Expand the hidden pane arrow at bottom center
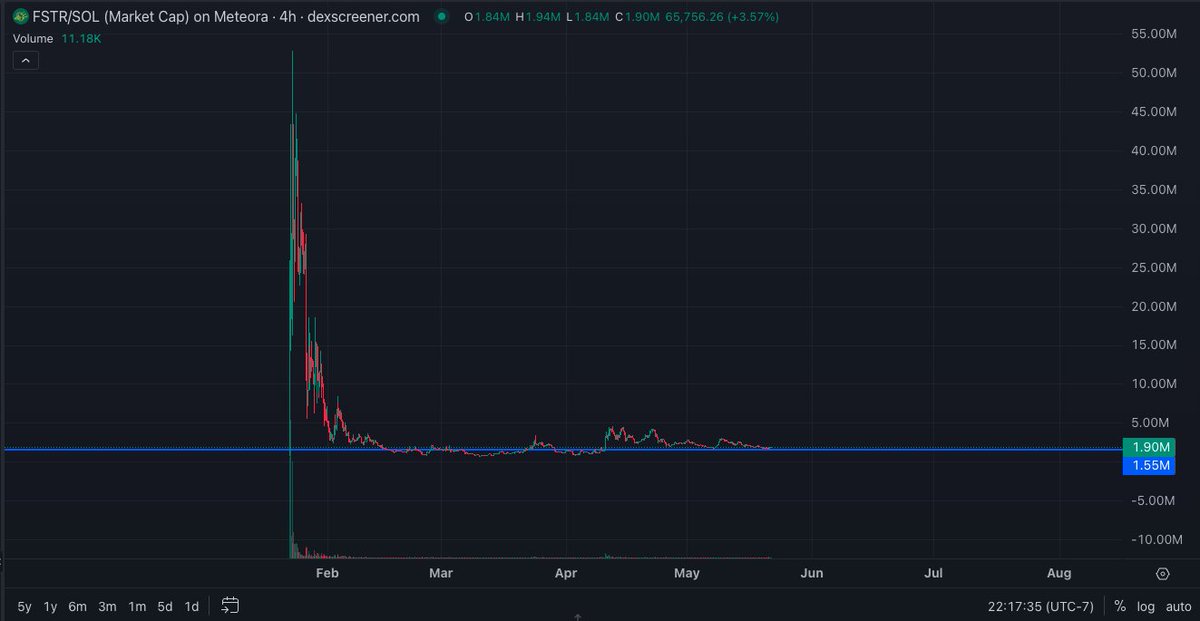The width and height of the screenshot is (1200, 621). (577, 617)
